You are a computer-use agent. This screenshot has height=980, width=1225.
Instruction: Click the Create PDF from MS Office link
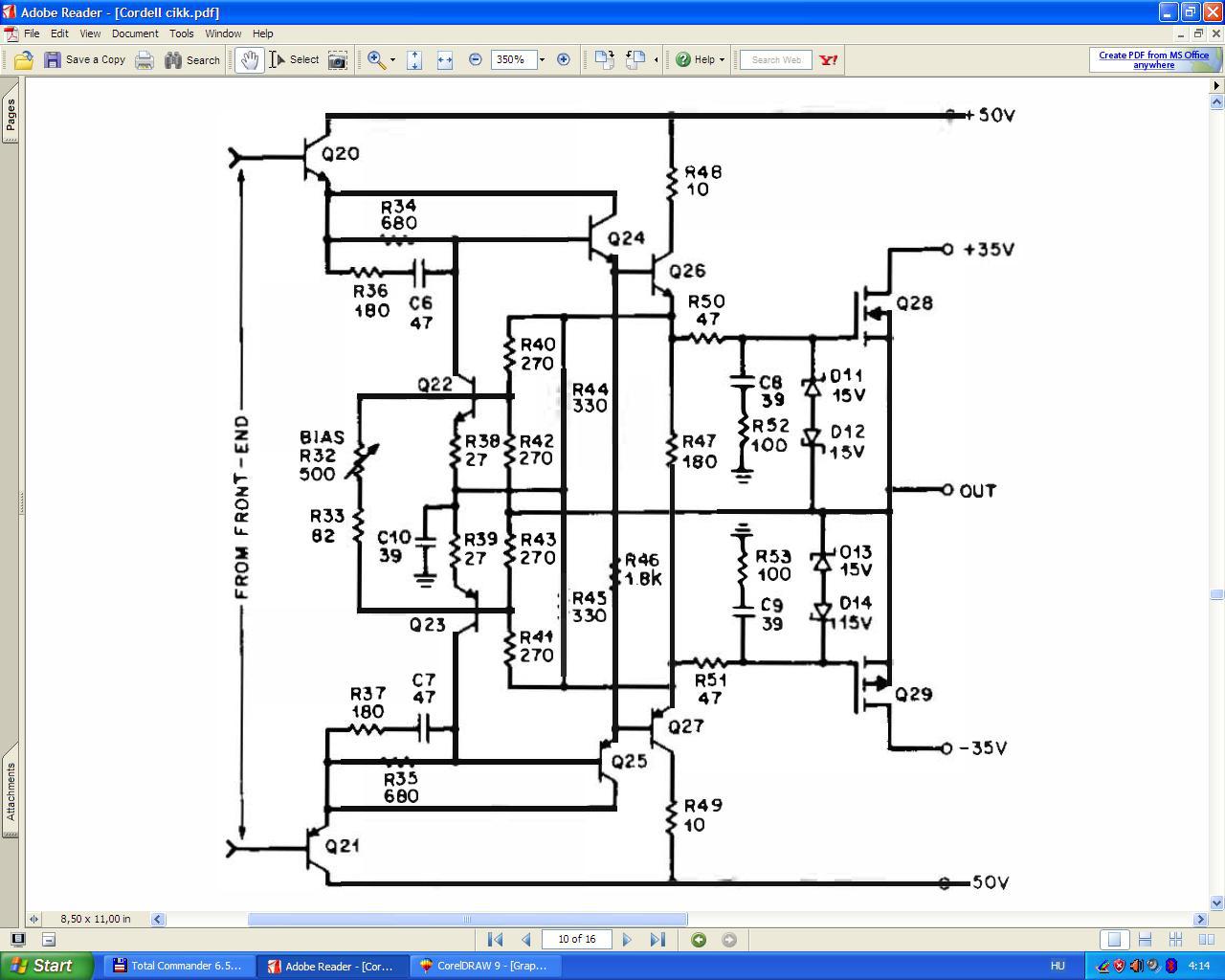click(1153, 59)
